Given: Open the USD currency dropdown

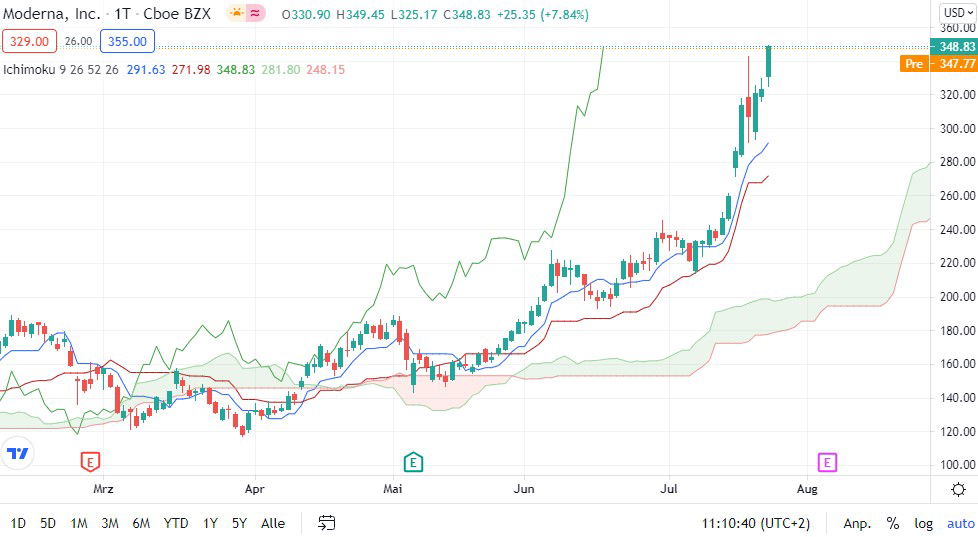Looking at the screenshot, I should coord(957,14).
